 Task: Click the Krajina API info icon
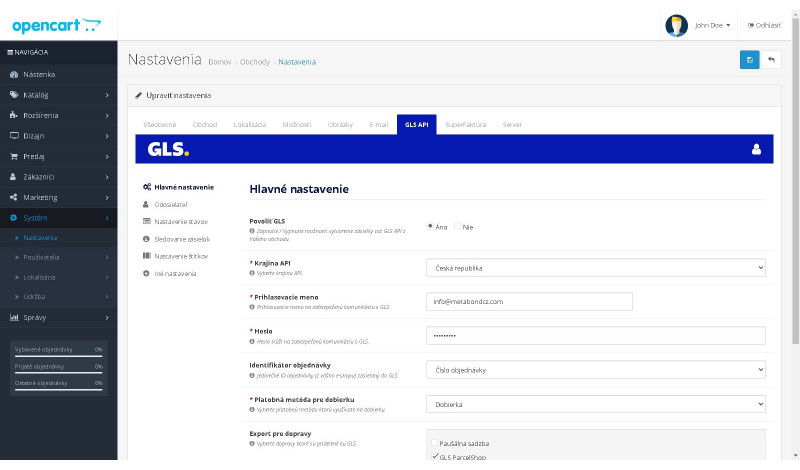coord(252,273)
